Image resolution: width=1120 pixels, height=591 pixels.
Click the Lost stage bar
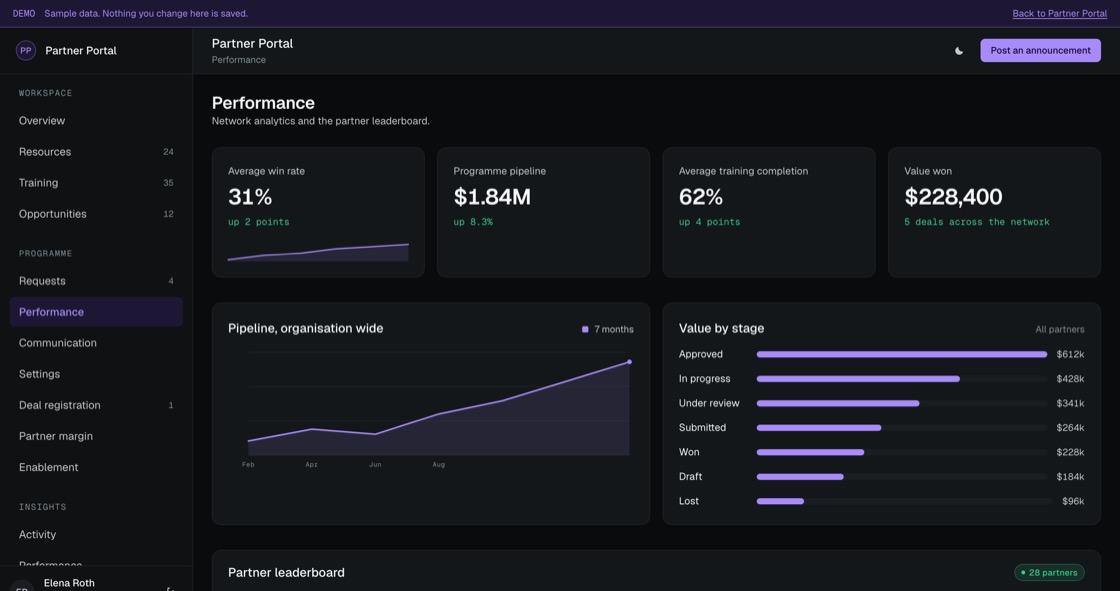[904, 501]
